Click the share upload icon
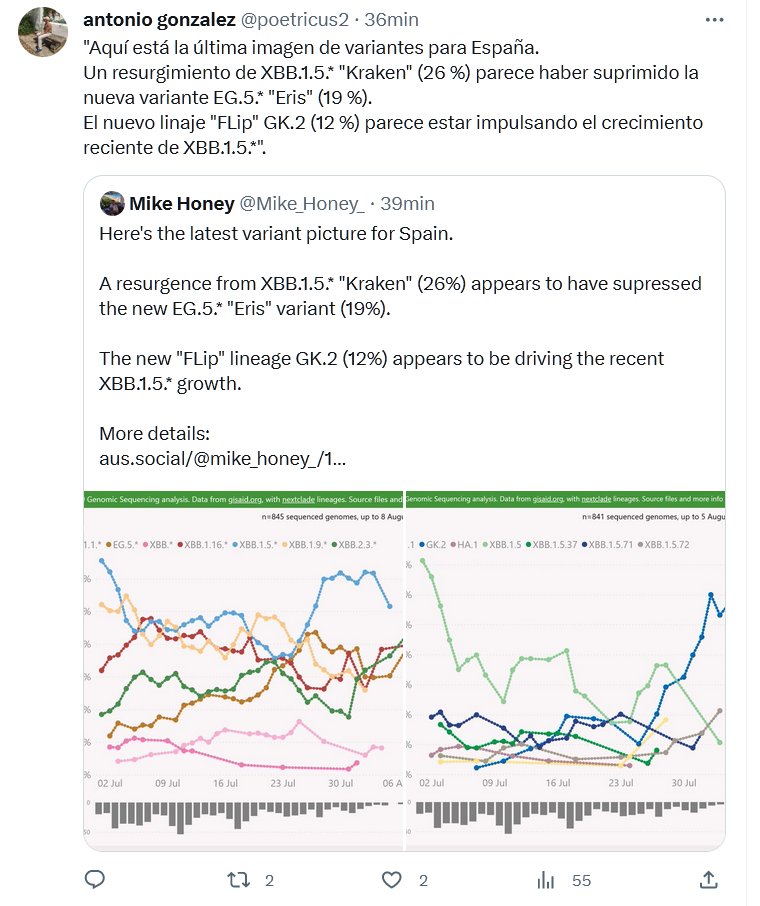This screenshot has width=760, height=906. (x=708, y=880)
